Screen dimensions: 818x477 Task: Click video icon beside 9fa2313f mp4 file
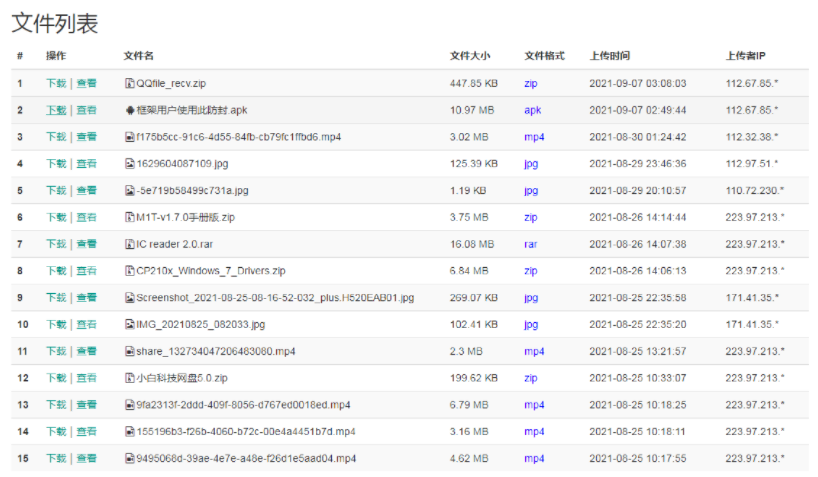pos(130,404)
